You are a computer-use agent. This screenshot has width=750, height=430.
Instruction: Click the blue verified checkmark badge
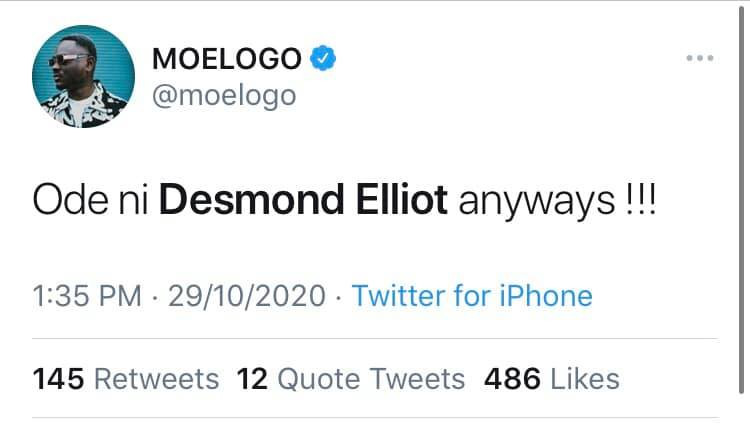click(321, 59)
